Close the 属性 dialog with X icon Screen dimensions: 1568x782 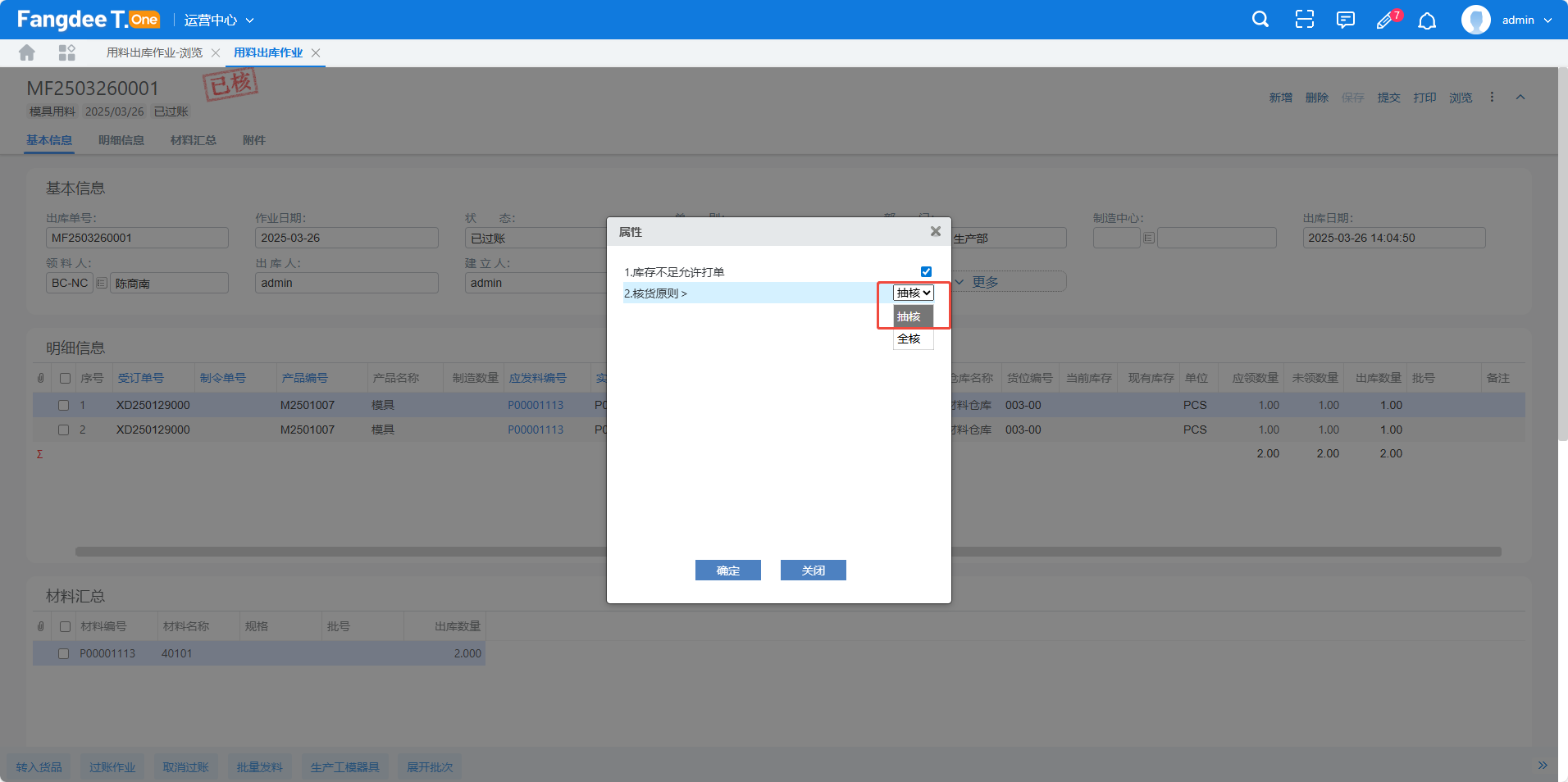pos(935,232)
